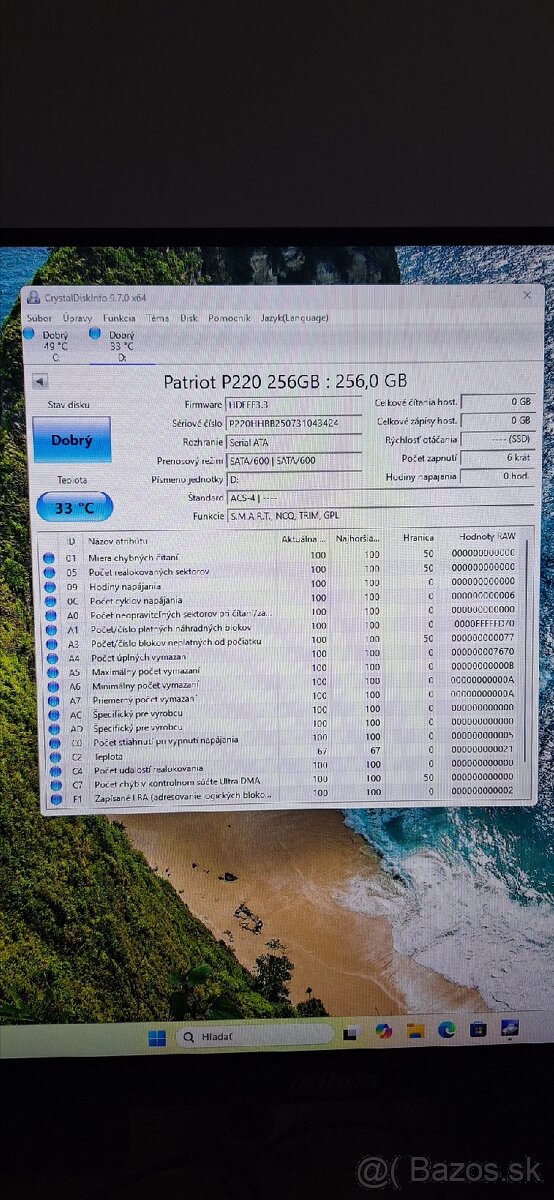
Task: Select row Počet realokovaných sektorov
Action: (x=280, y=570)
